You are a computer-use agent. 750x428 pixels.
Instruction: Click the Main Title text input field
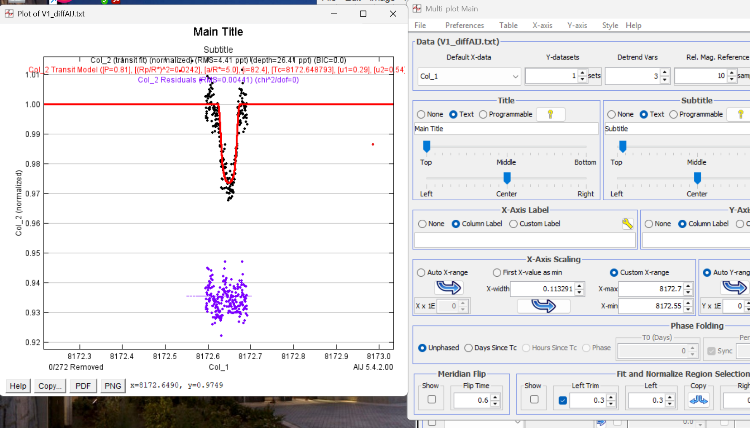[505, 129]
